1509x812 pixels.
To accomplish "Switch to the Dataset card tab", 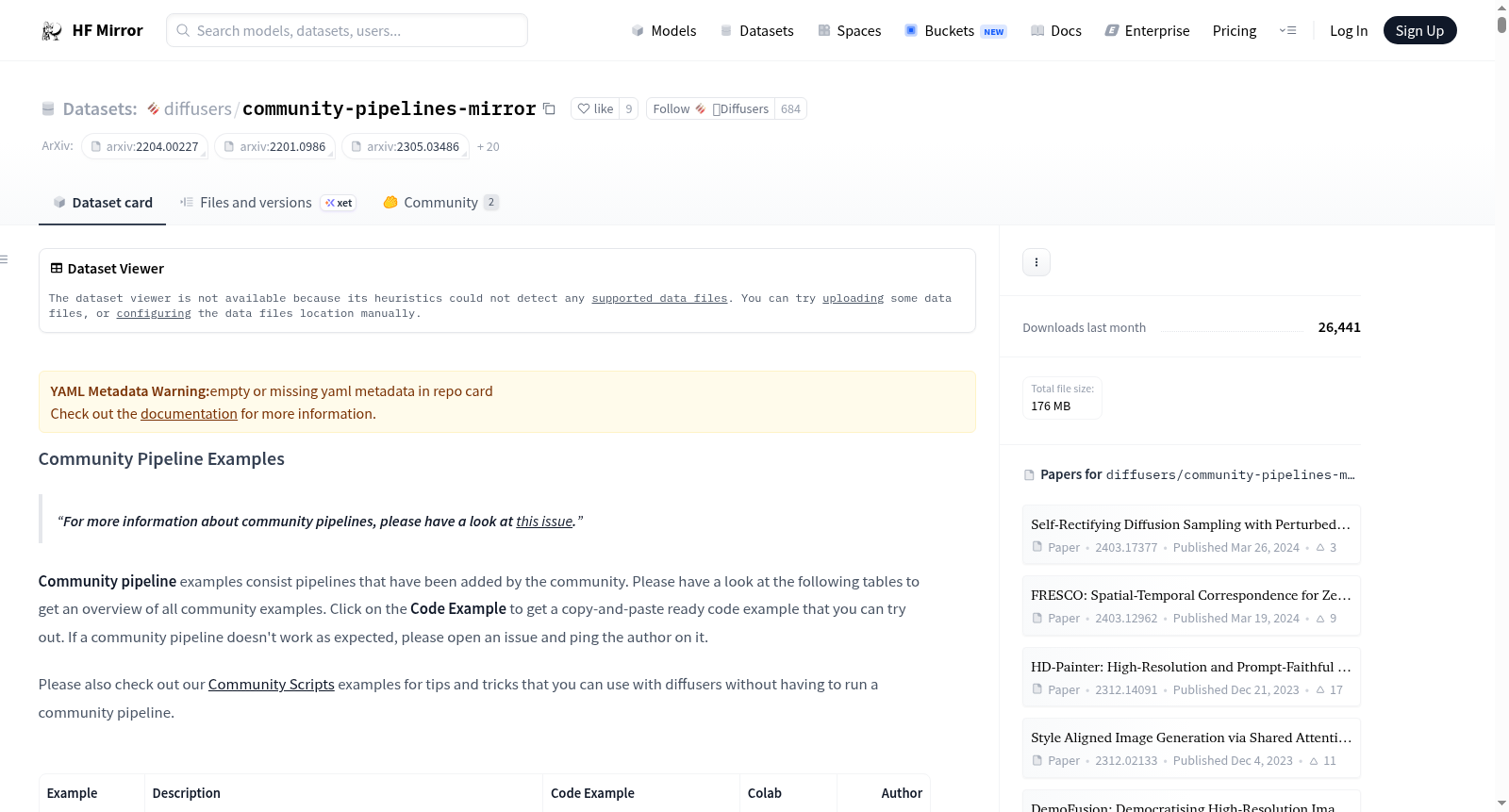I will pos(102,203).
